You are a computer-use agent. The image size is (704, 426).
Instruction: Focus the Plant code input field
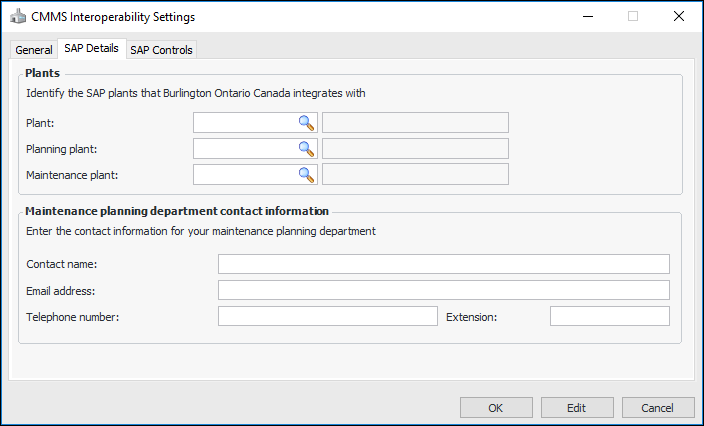(x=245, y=123)
